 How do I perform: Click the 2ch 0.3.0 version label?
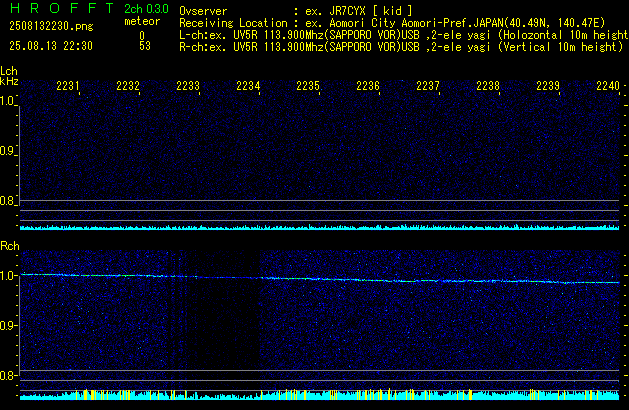(146, 9)
